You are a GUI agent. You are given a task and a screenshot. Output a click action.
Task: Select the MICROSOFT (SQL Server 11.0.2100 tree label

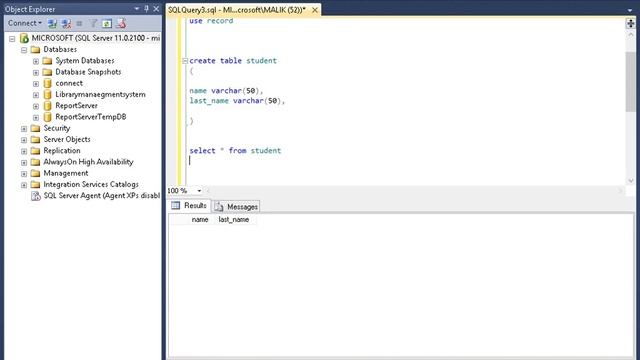[96, 38]
